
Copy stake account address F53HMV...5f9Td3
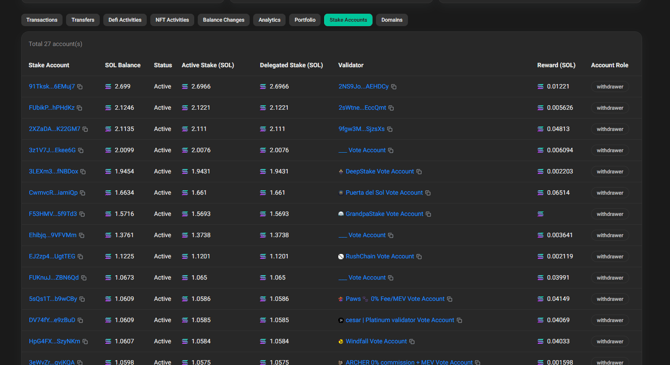[x=82, y=214]
